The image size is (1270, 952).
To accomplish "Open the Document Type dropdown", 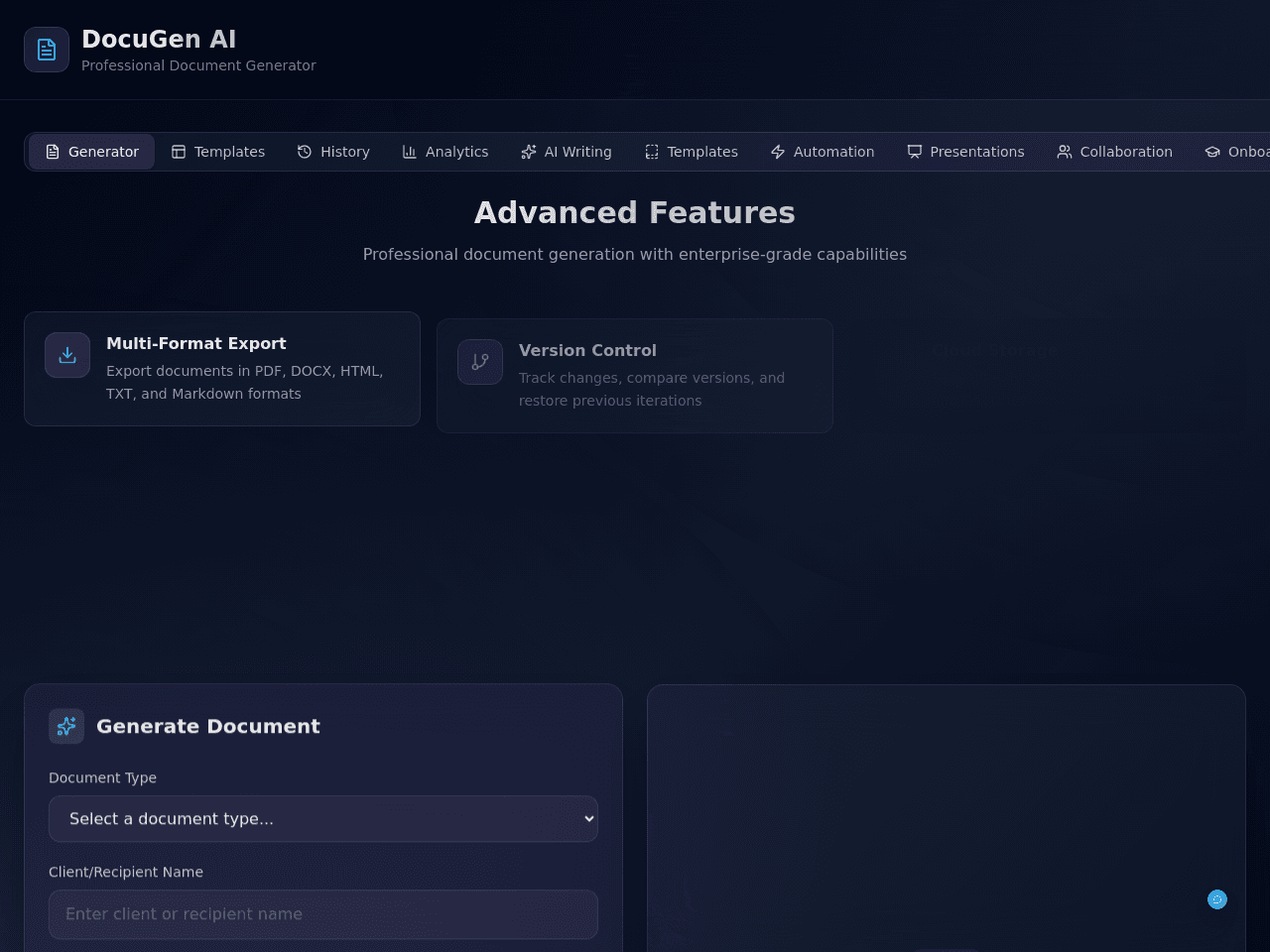I will pos(323,819).
